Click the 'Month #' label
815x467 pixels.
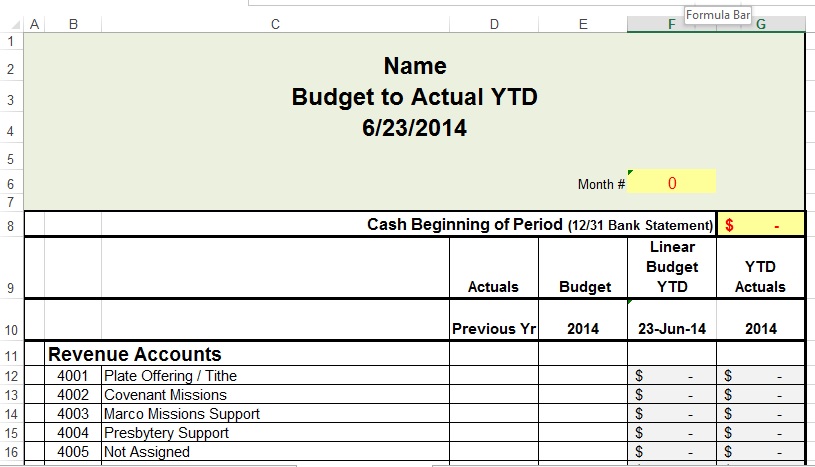(x=601, y=184)
